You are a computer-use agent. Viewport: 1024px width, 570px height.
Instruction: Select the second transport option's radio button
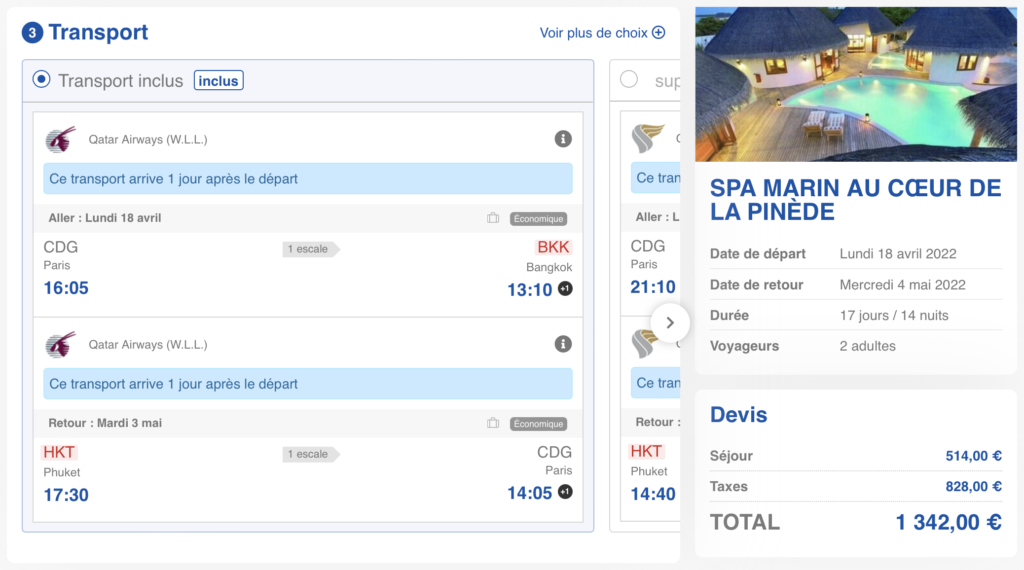[629, 79]
